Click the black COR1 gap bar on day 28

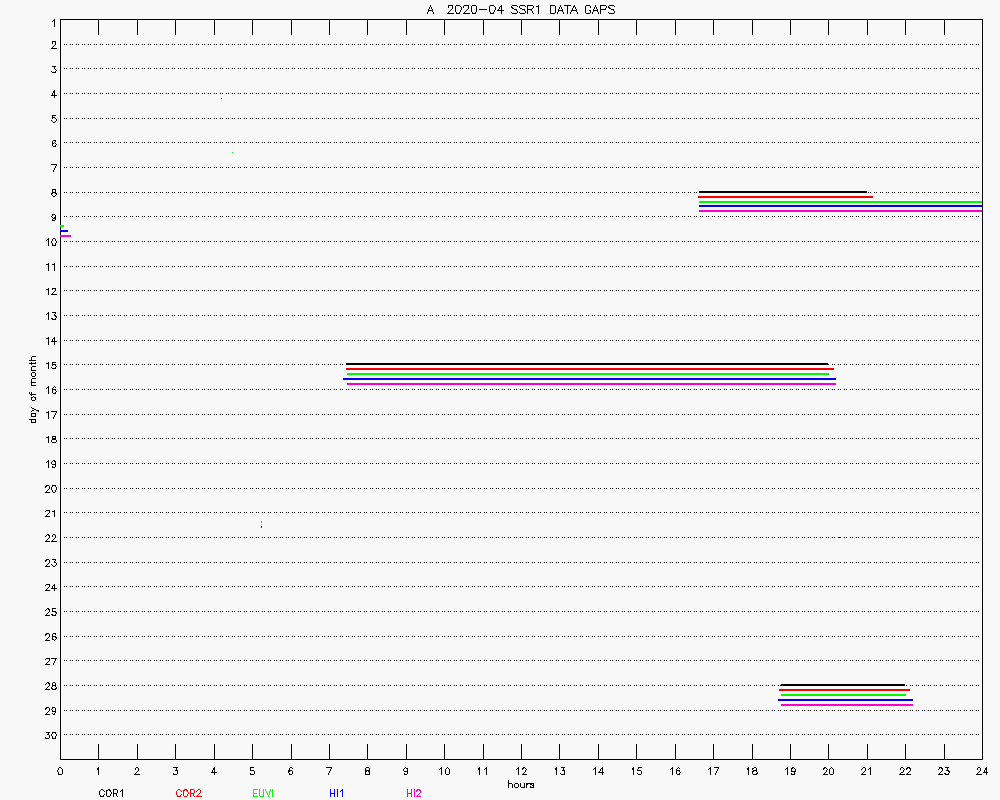[x=842, y=685]
